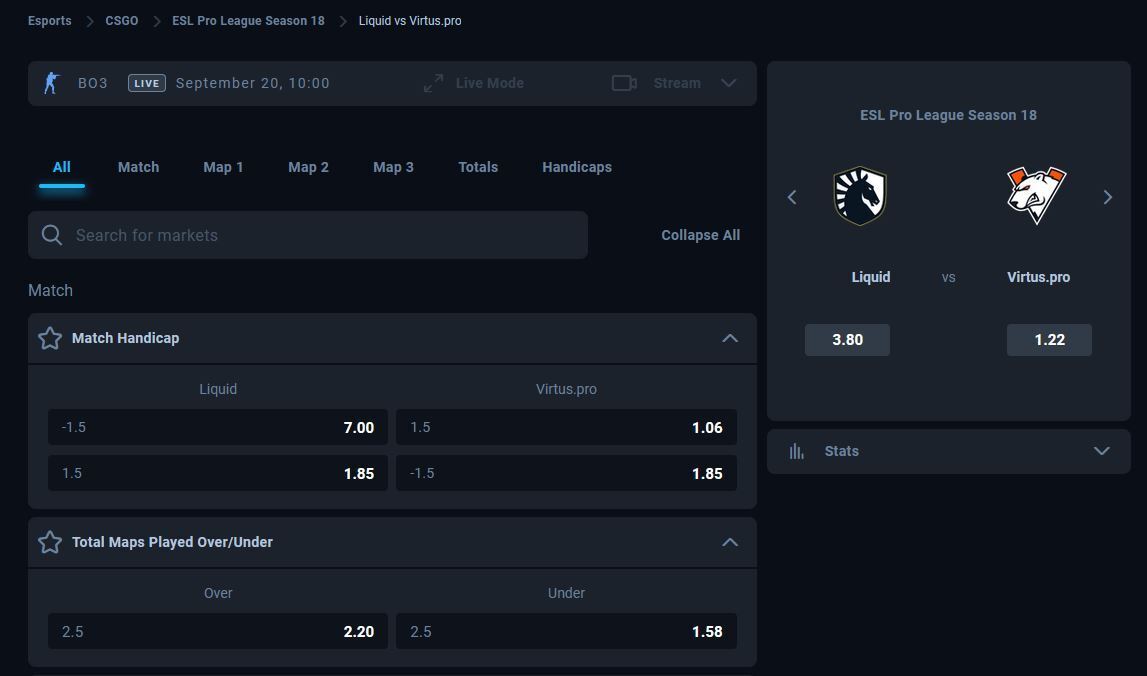
Task: Switch to the Map 3 tab
Action: [x=393, y=167]
